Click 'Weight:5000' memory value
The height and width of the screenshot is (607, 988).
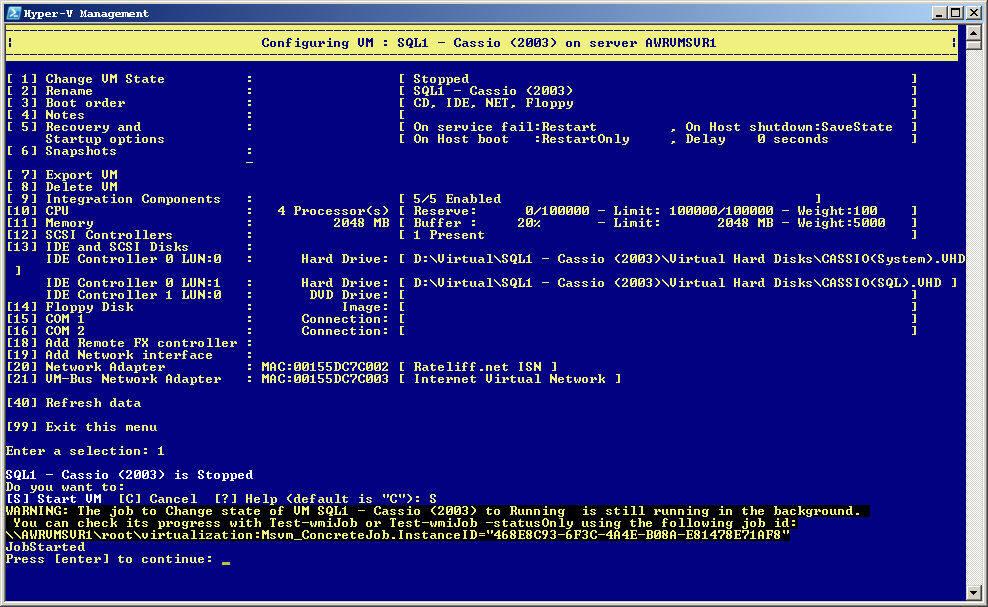pyautogui.click(x=841, y=223)
